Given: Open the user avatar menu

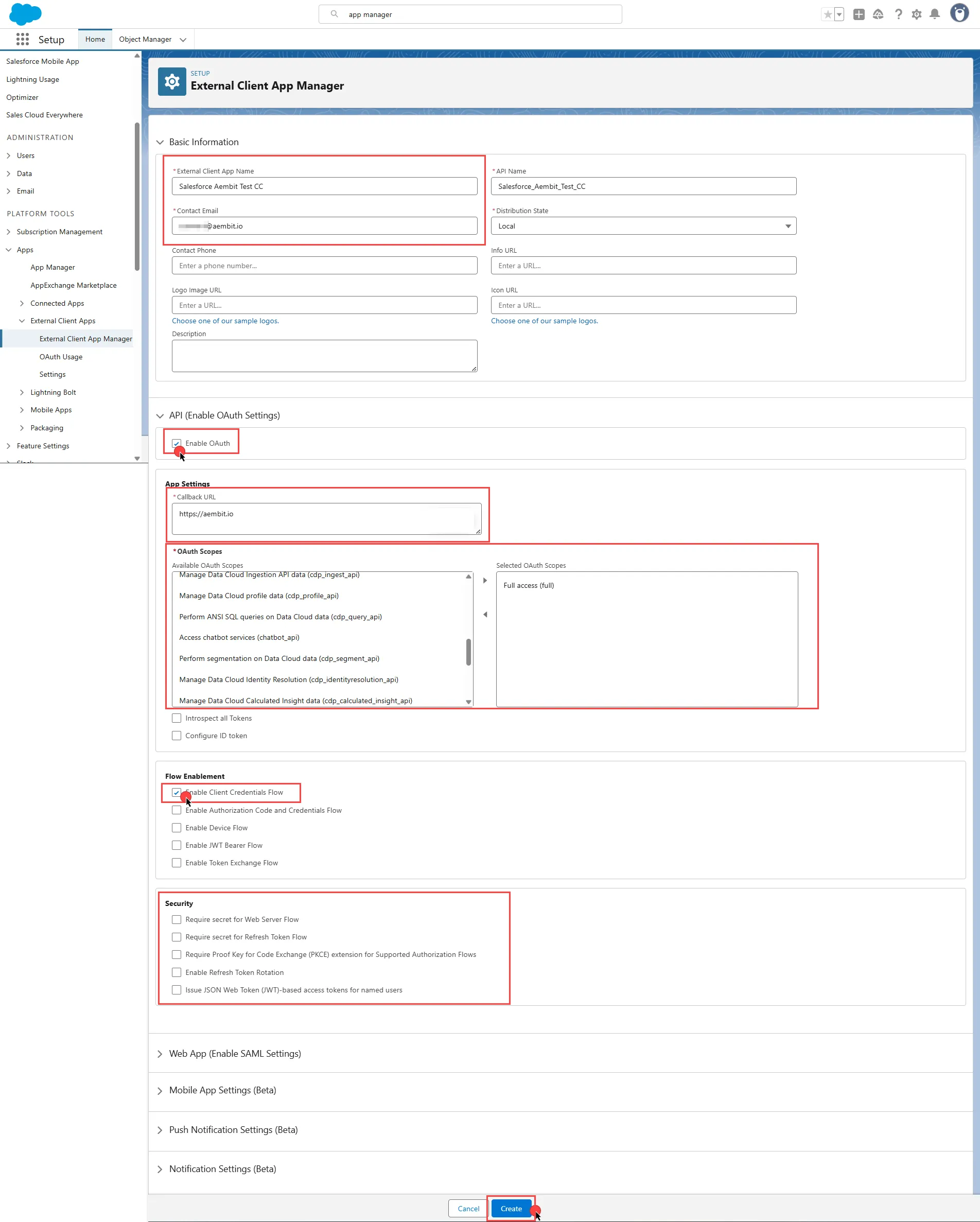Looking at the screenshot, I should pyautogui.click(x=959, y=13).
